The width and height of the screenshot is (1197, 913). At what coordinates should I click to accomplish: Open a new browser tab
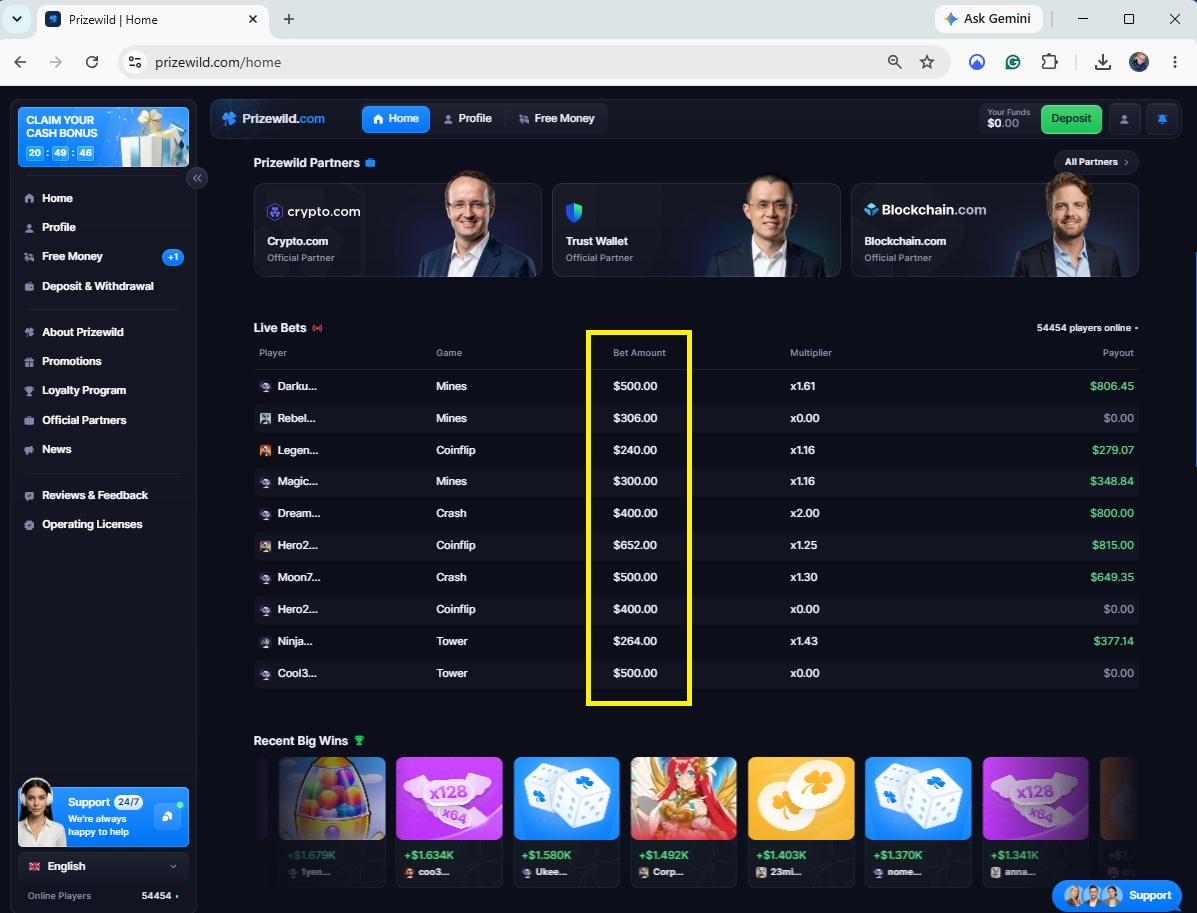(289, 19)
